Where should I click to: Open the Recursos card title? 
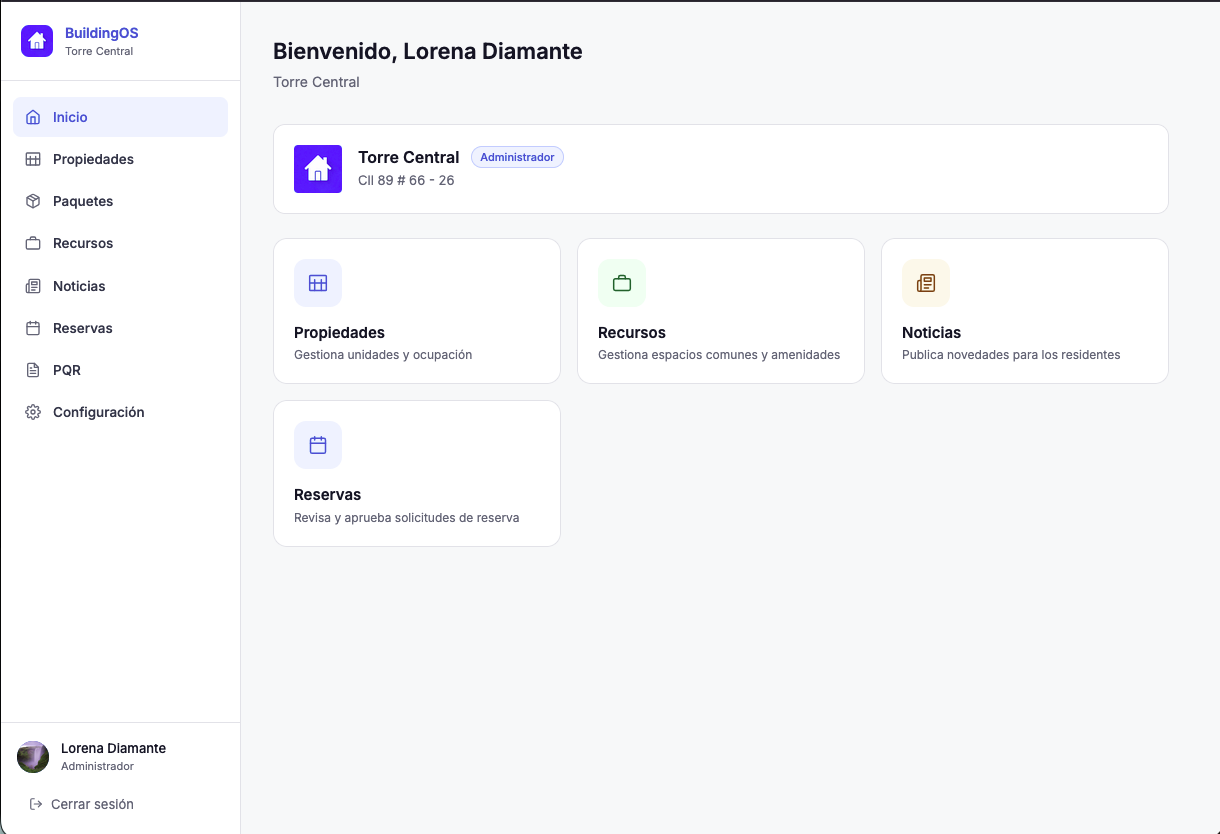click(x=632, y=333)
